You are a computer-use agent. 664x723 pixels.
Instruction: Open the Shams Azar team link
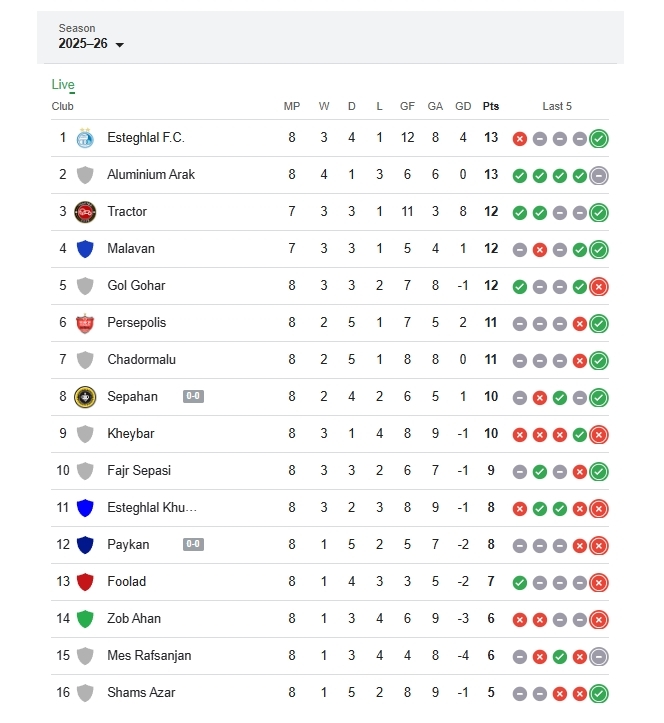(x=141, y=693)
